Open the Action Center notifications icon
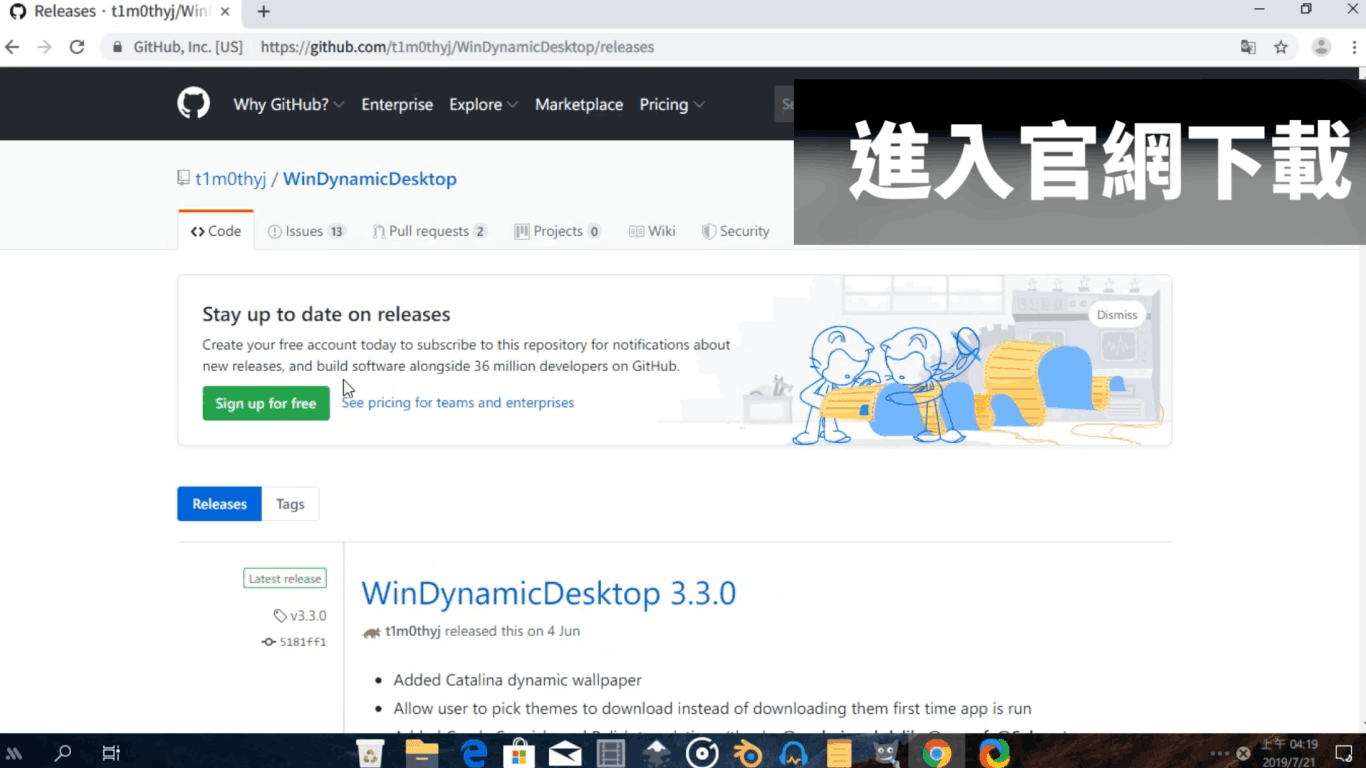Screen dimensions: 1366x768 point(1343,753)
